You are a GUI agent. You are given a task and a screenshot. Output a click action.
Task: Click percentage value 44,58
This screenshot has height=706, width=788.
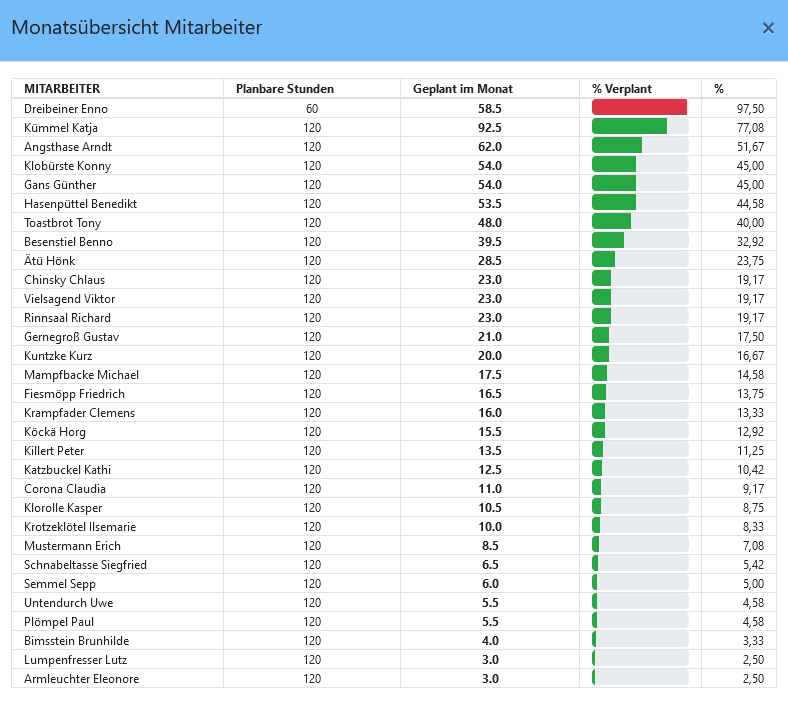pos(750,204)
